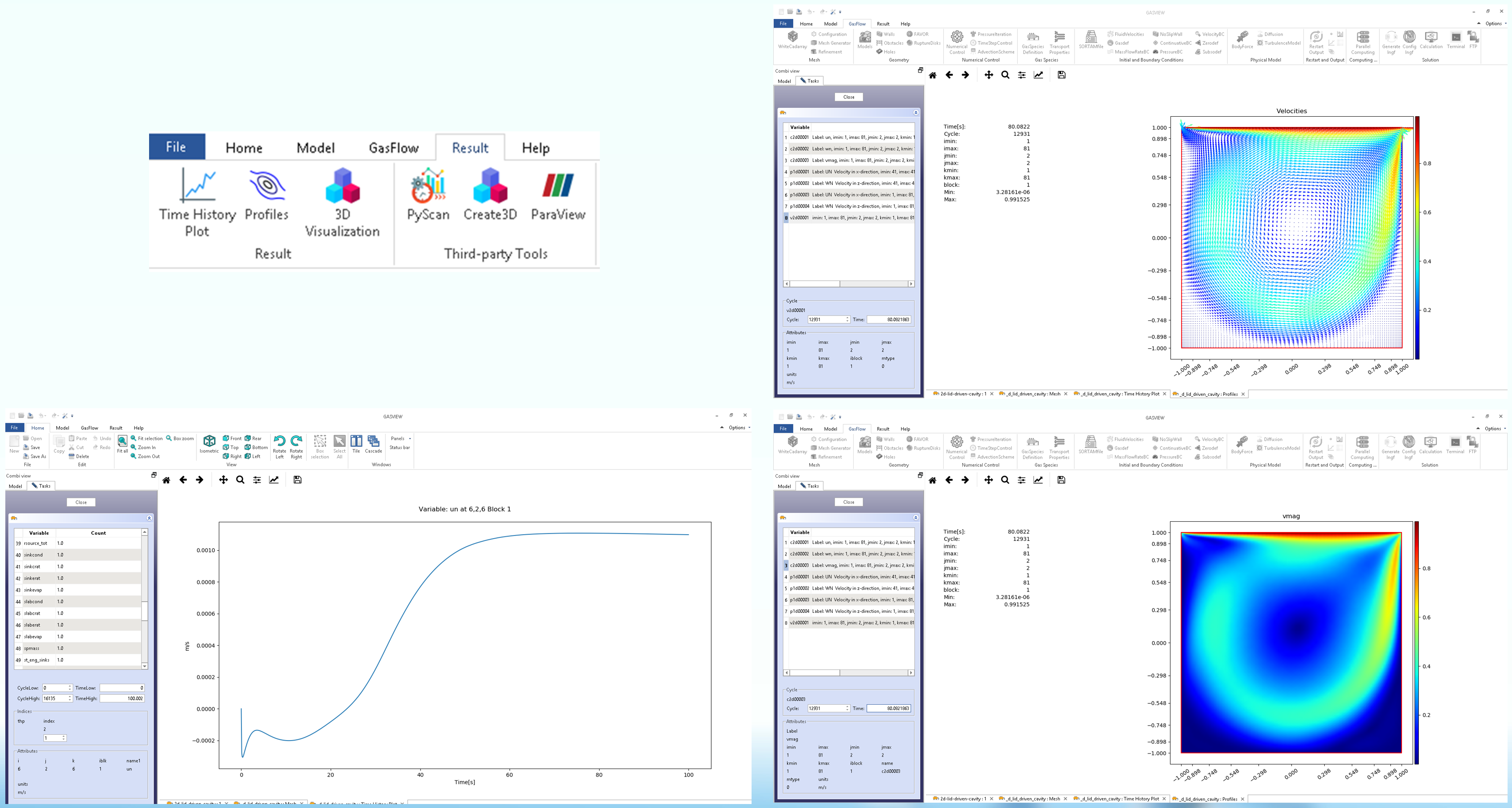Image resolution: width=1512 pixels, height=808 pixels.
Task: Close Time History Plot tab in top-right window
Action: coord(1165,394)
